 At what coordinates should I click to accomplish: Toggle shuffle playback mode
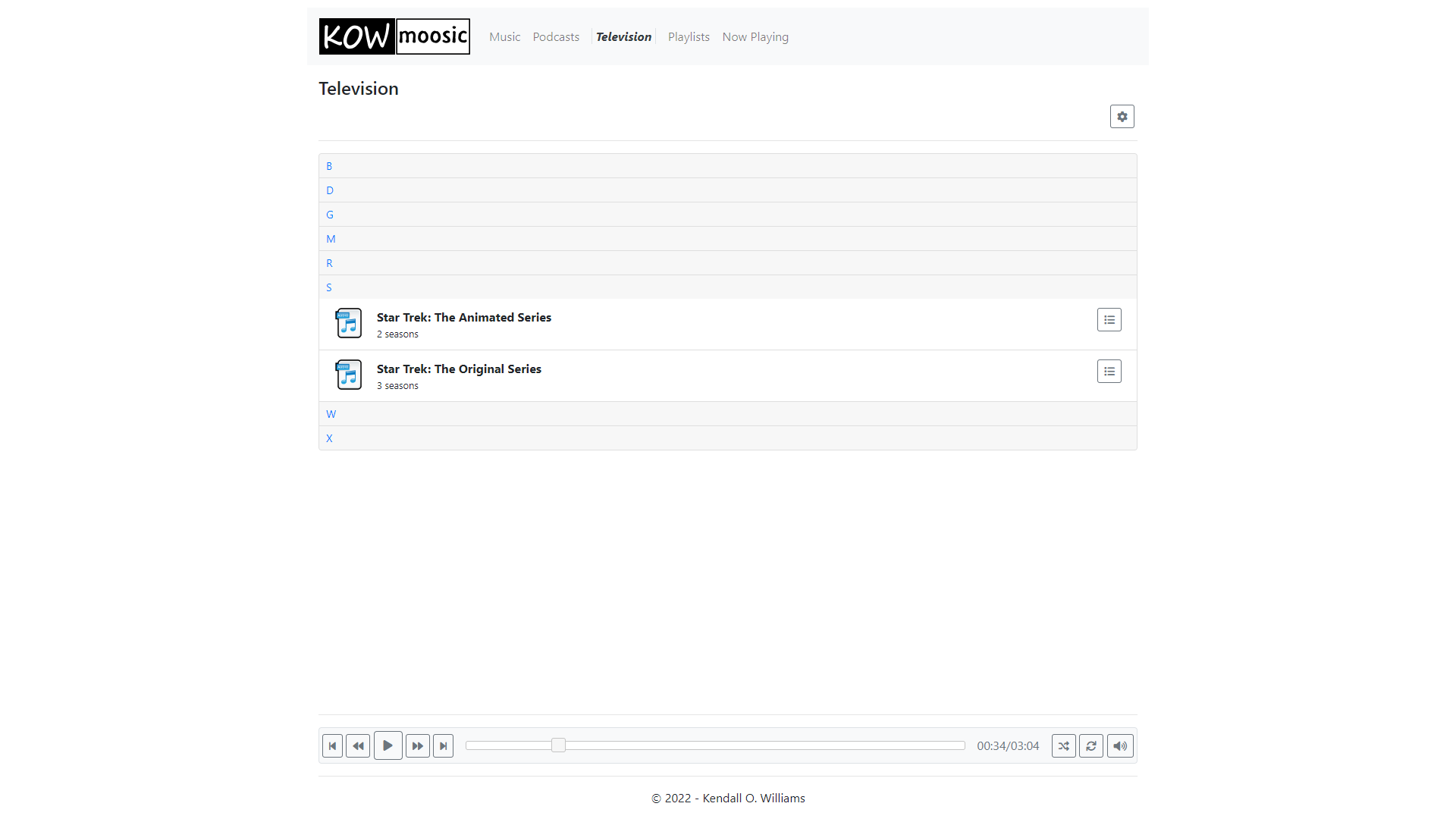(x=1063, y=746)
